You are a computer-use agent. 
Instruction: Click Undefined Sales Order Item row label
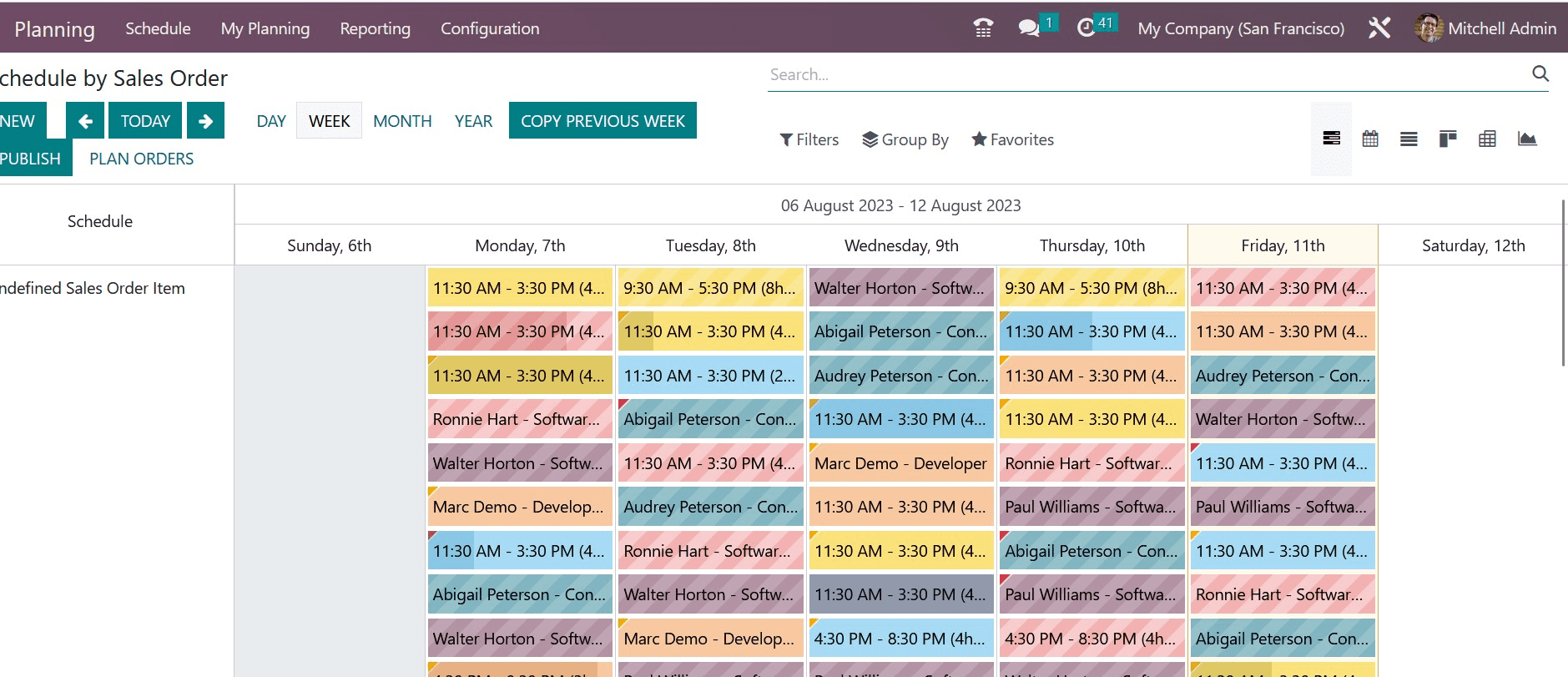point(93,288)
